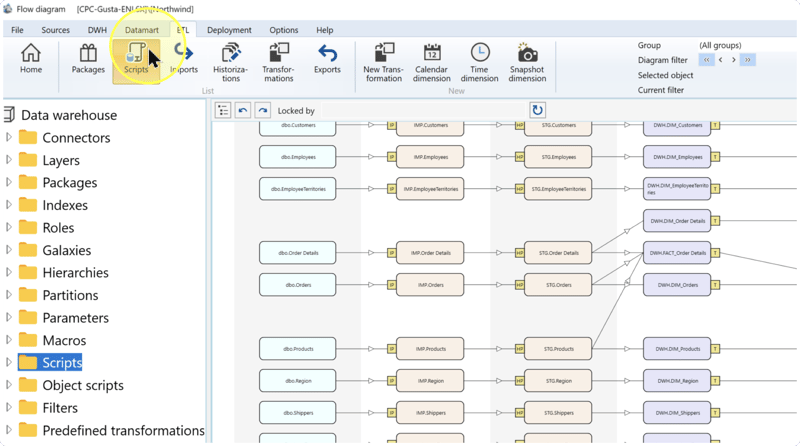Viewport: 800px width, 446px height.
Task: Select the STG.EmployeeTerritories node
Action: click(558, 189)
